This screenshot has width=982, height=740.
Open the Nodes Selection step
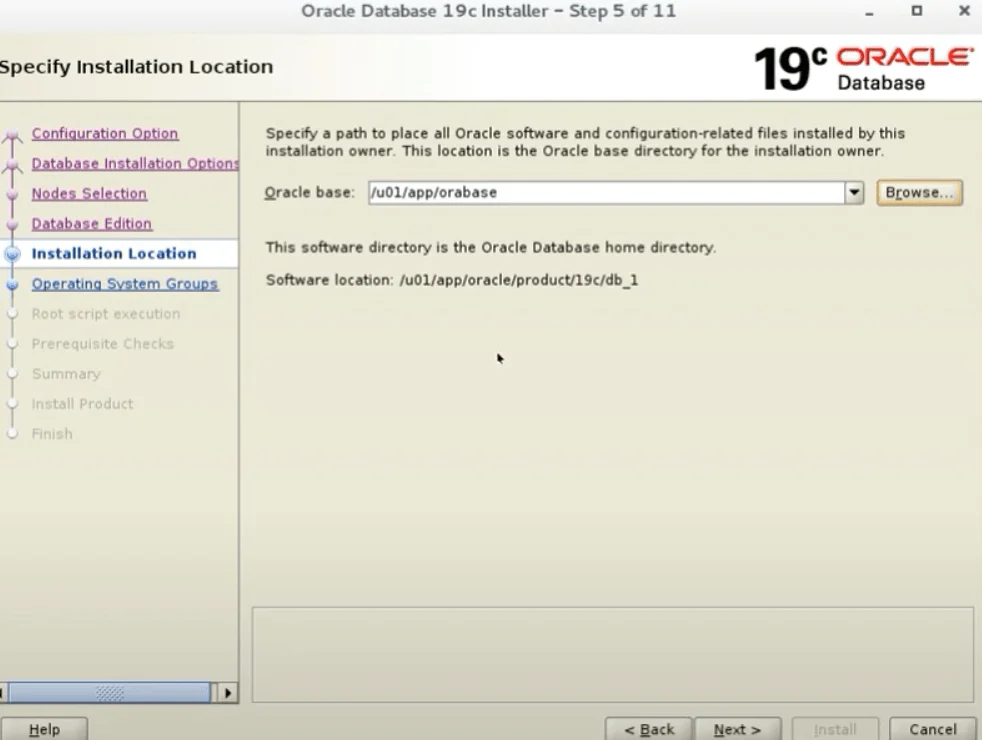pyautogui.click(x=89, y=193)
